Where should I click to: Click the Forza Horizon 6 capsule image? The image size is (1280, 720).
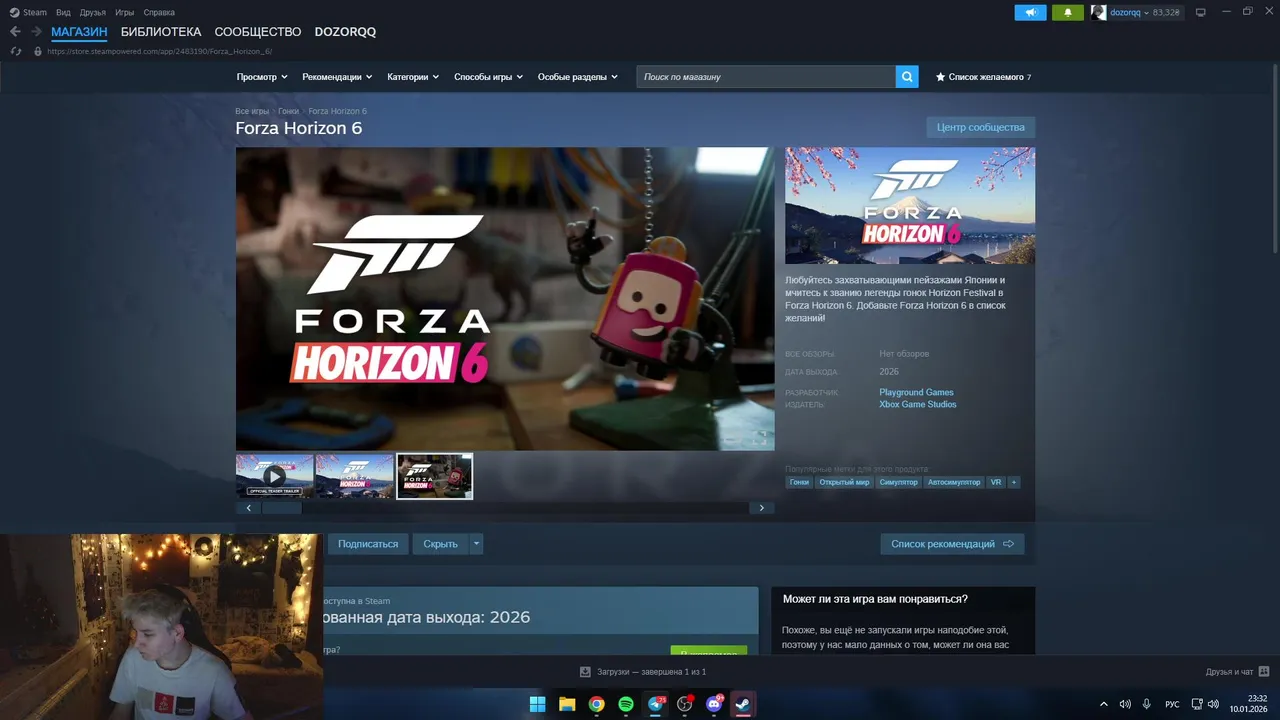coord(910,206)
